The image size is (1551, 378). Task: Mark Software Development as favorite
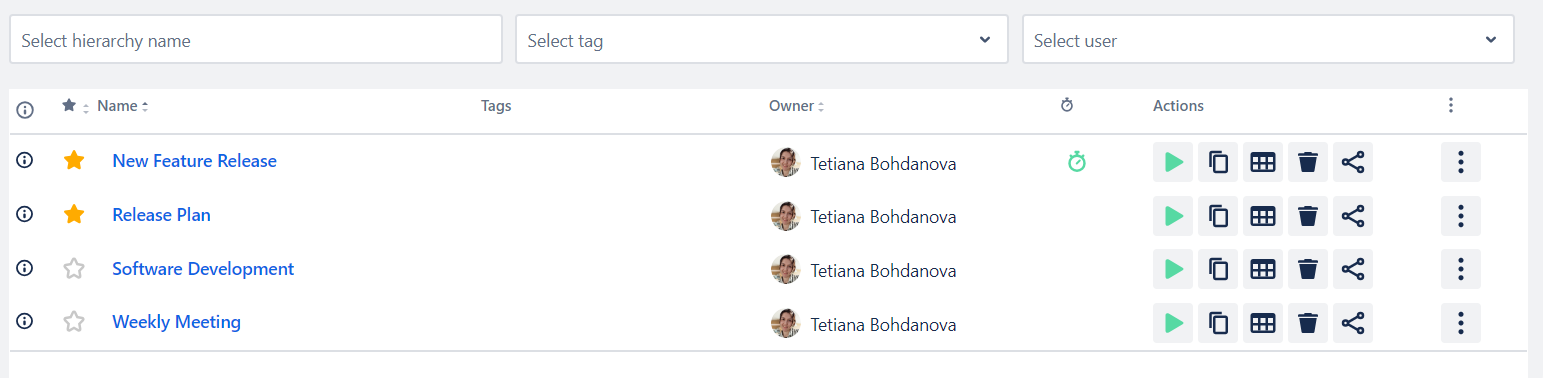[x=74, y=268]
